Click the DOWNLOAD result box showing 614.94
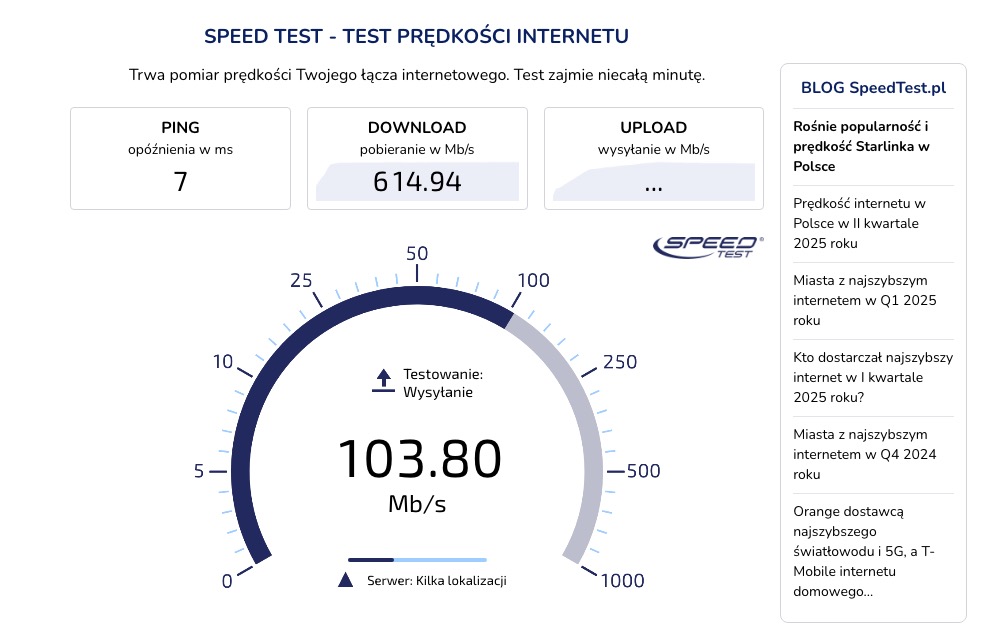This screenshot has width=985, height=636. (417, 158)
